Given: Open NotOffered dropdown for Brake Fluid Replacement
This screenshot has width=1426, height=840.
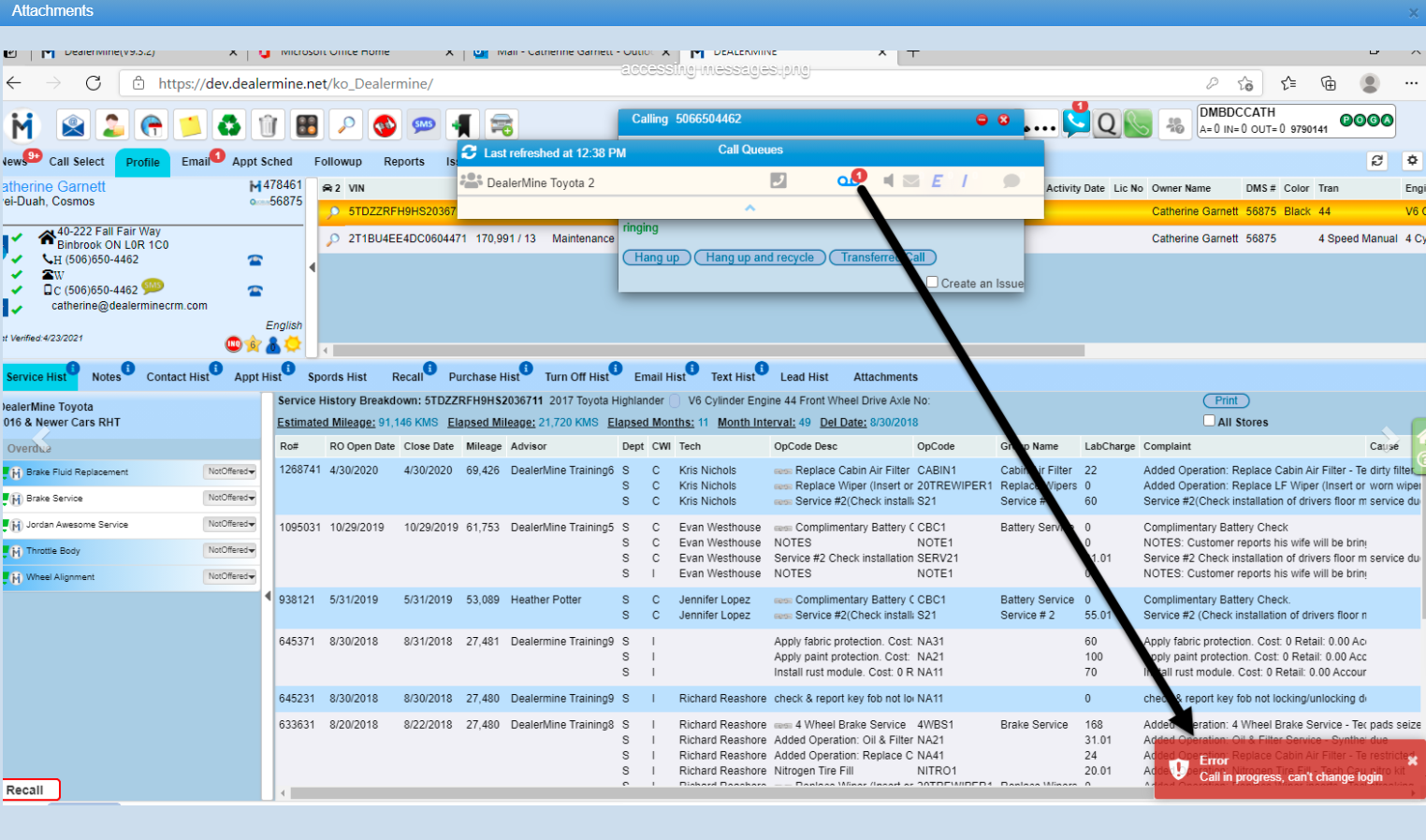Looking at the screenshot, I should tap(231, 471).
